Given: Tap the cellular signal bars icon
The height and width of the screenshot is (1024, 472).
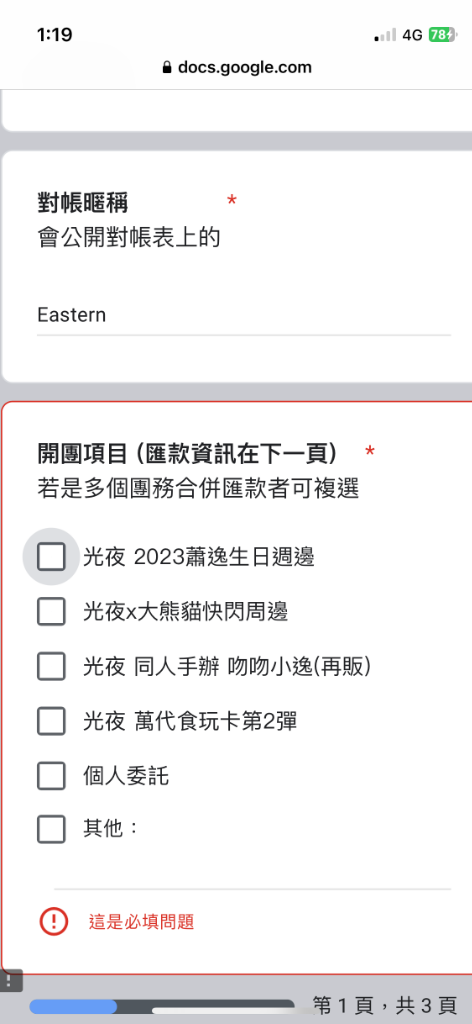Looking at the screenshot, I should (x=386, y=35).
